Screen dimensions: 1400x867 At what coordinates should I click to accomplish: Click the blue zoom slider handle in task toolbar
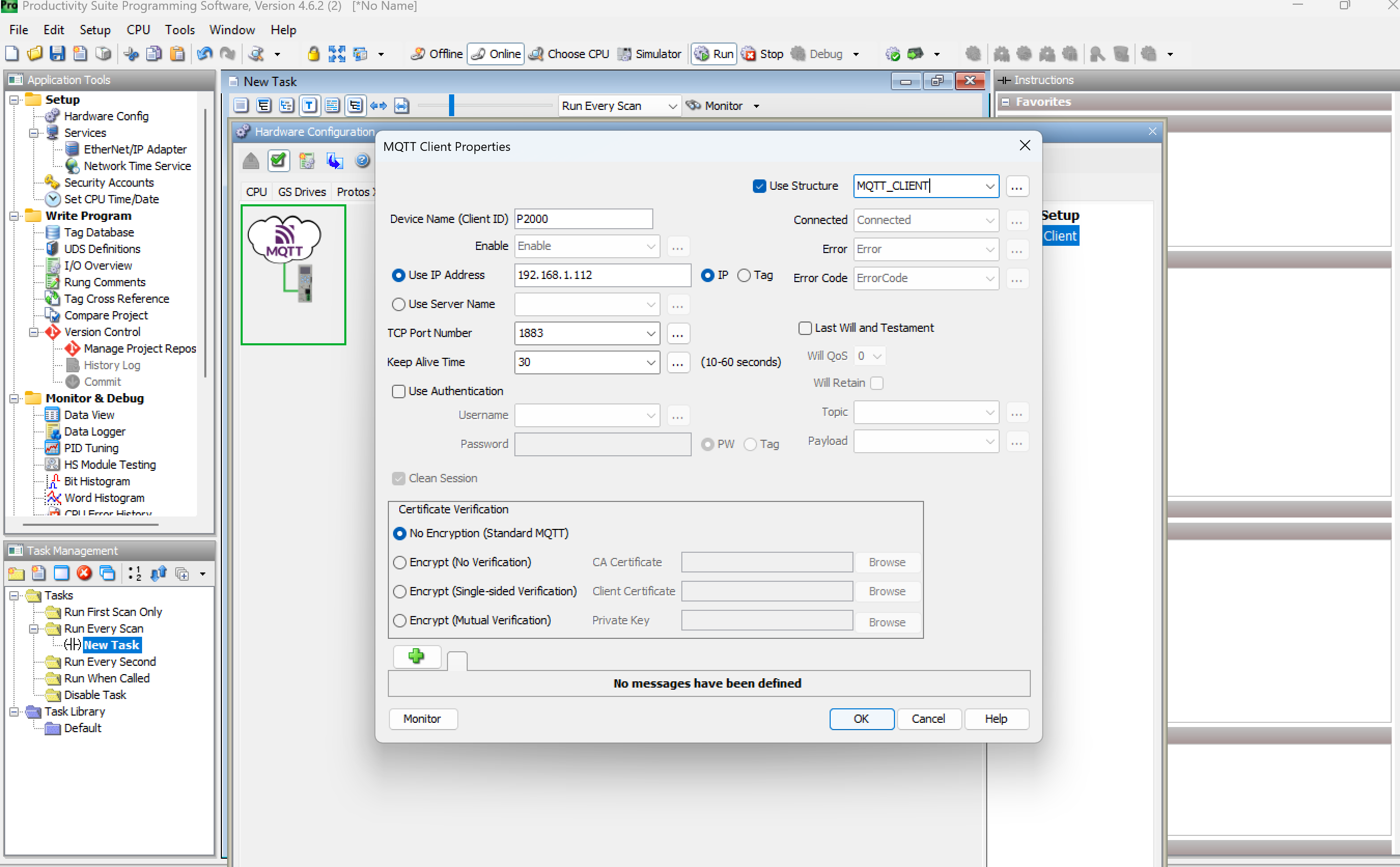(x=452, y=105)
